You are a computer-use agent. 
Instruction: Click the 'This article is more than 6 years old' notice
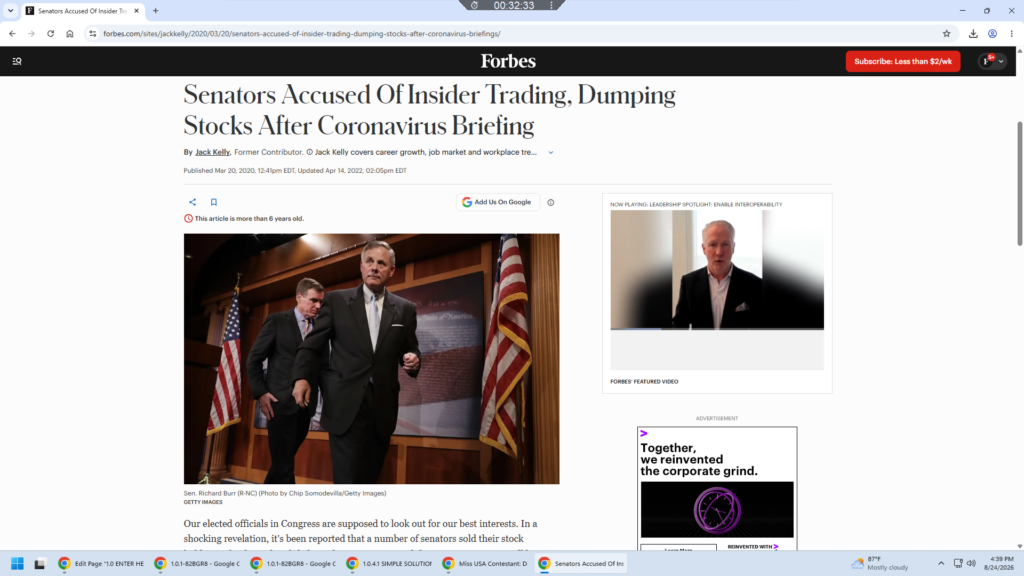click(x=244, y=219)
